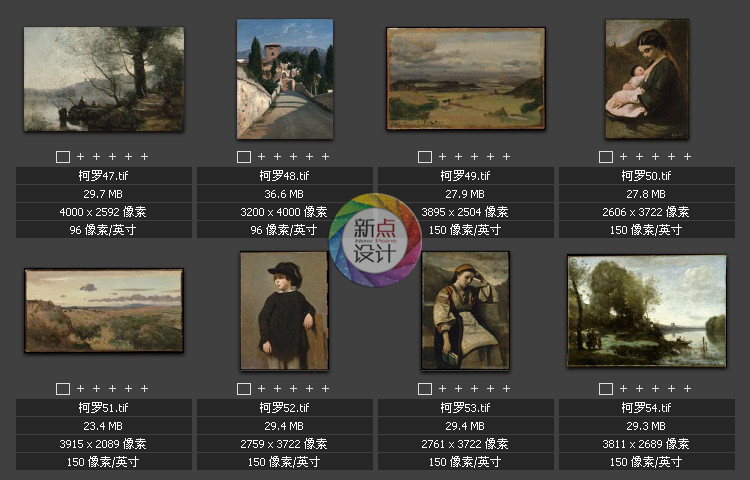Select the 柯罗48.tif villa road thumbnail
Image resolution: width=750 pixels, height=480 pixels.
coord(285,79)
